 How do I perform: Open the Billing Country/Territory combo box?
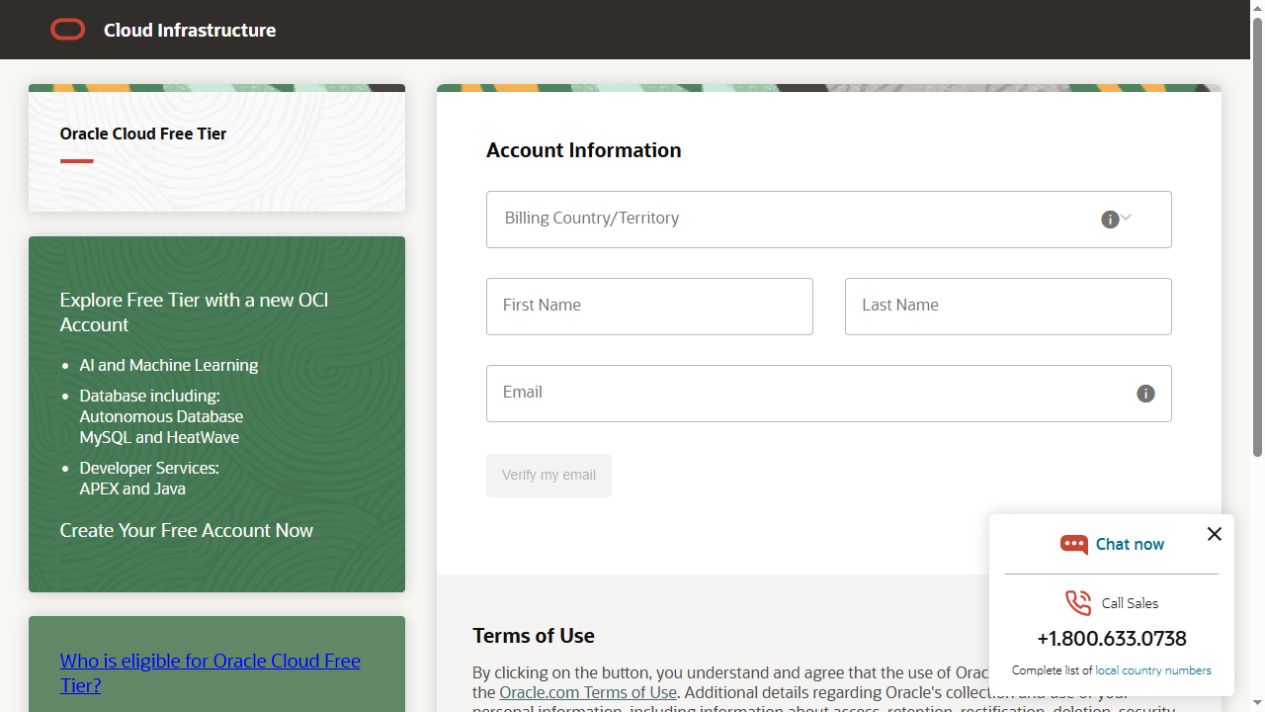[828, 219]
